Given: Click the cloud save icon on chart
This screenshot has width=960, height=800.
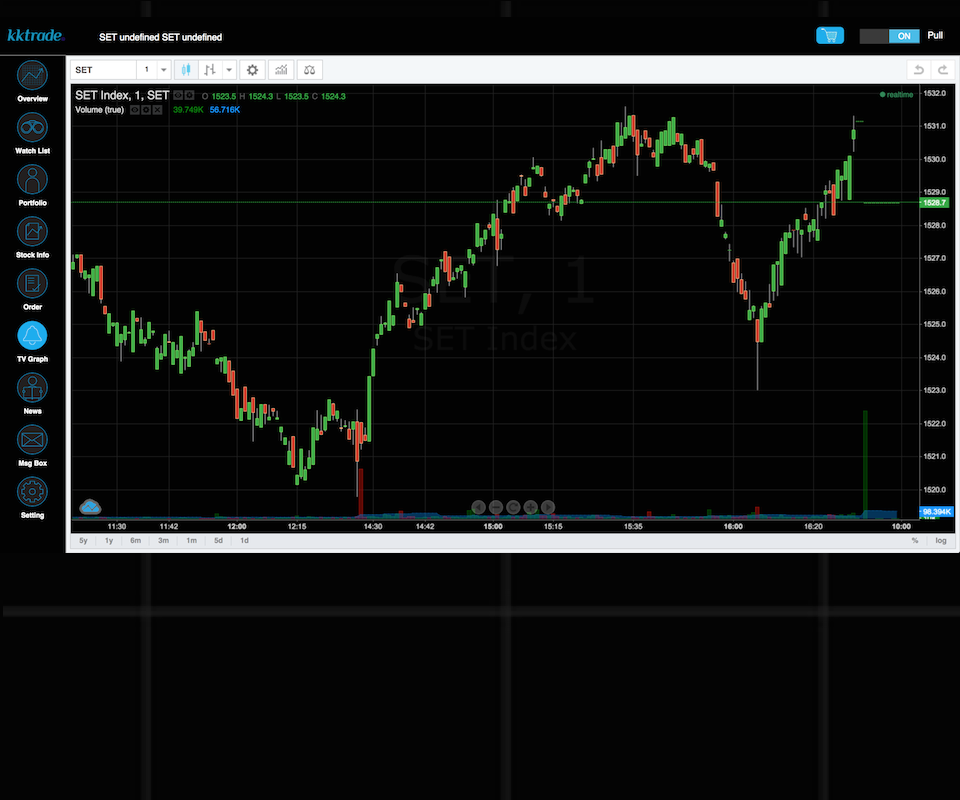Looking at the screenshot, I should (x=90, y=507).
